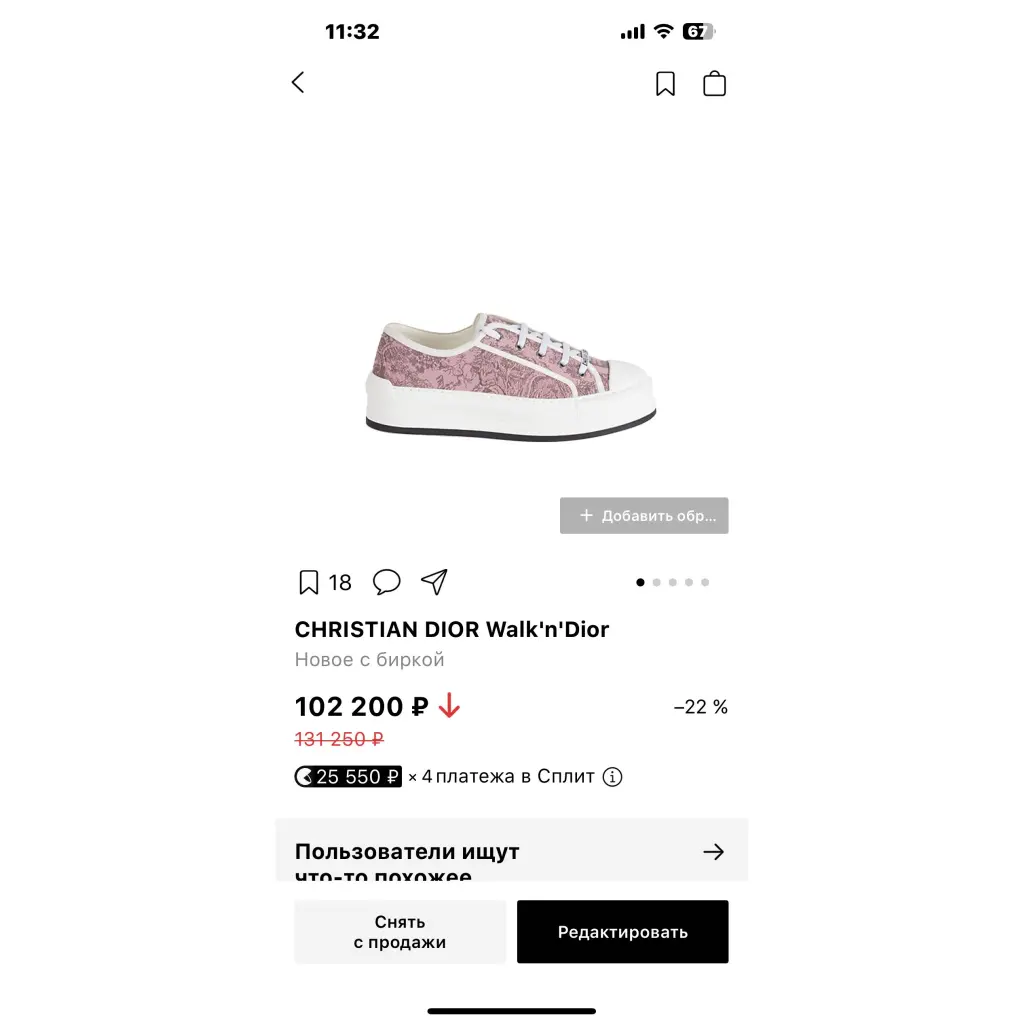1024x1024 pixels.
Task: Tap the back arrow icon
Action: pyautogui.click(x=298, y=82)
